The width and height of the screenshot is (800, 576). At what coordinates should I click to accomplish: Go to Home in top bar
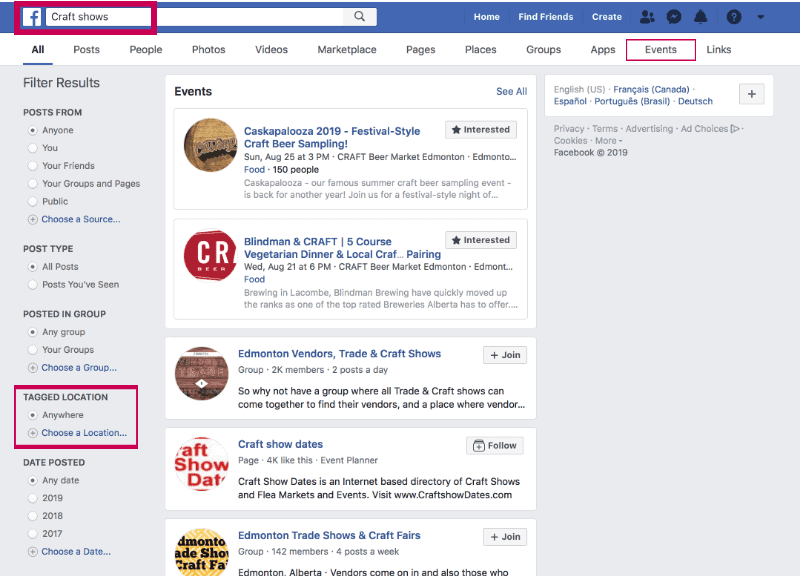point(486,17)
